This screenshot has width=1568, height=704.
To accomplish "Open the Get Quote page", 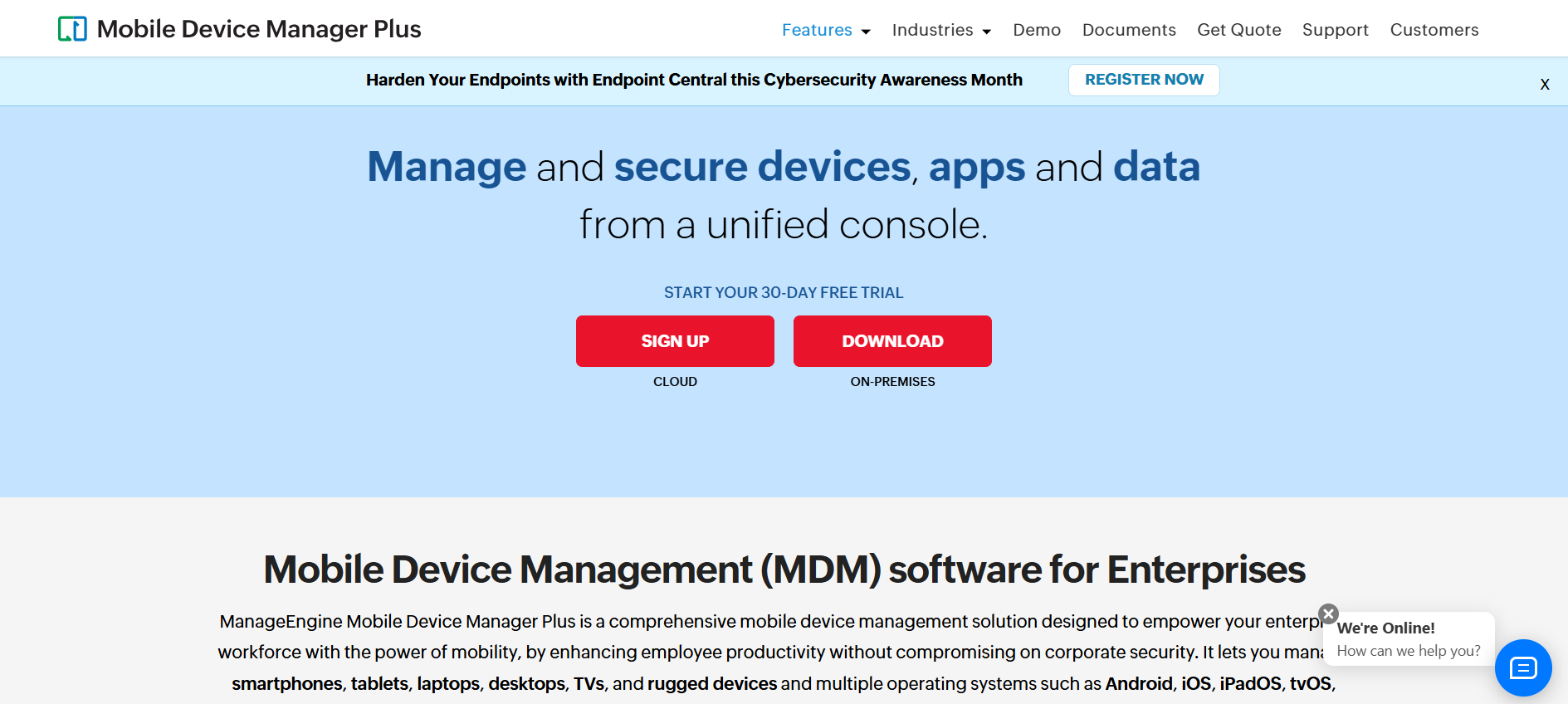I will coord(1239,30).
